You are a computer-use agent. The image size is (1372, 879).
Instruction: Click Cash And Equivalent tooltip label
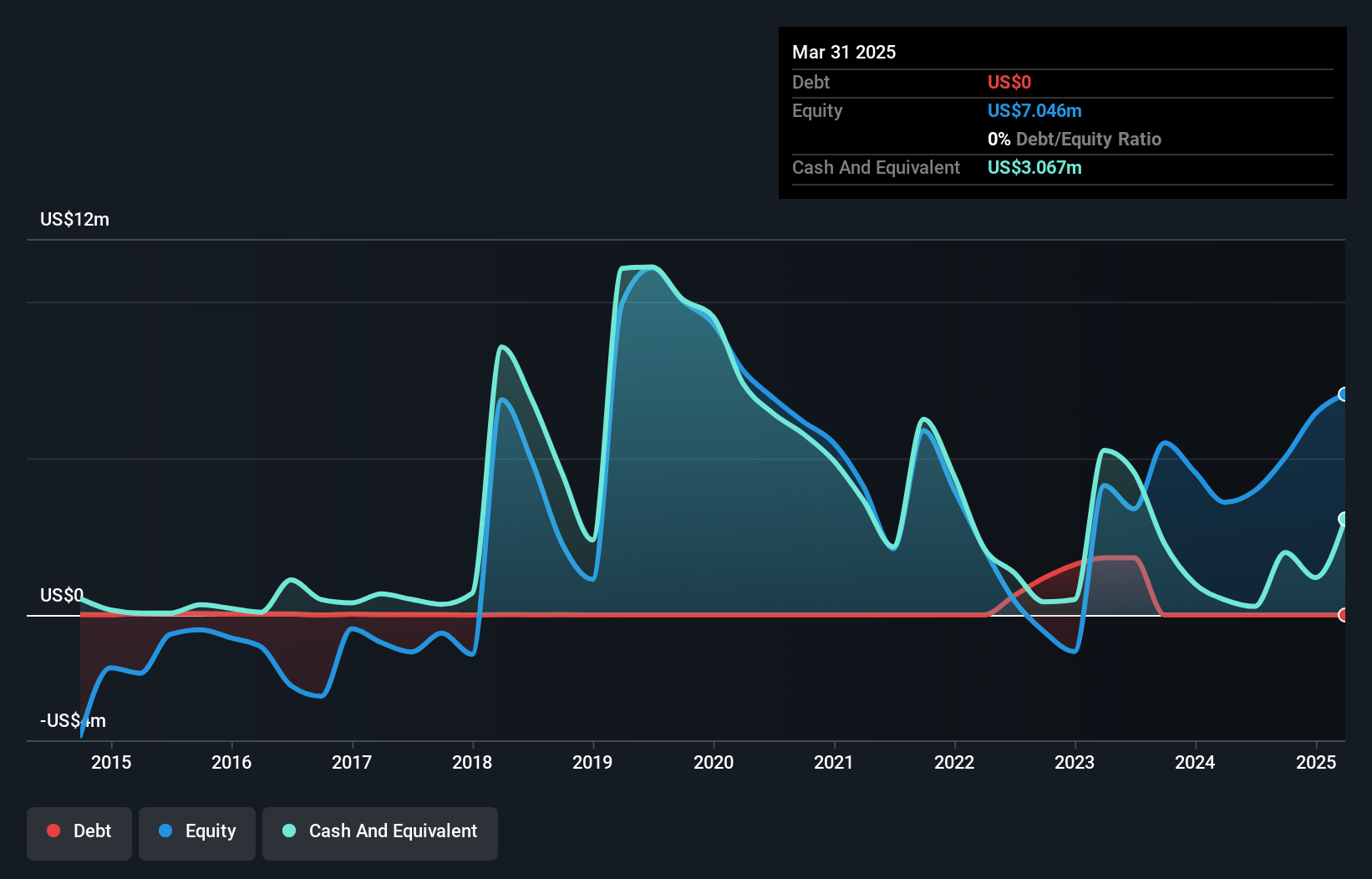(x=876, y=167)
